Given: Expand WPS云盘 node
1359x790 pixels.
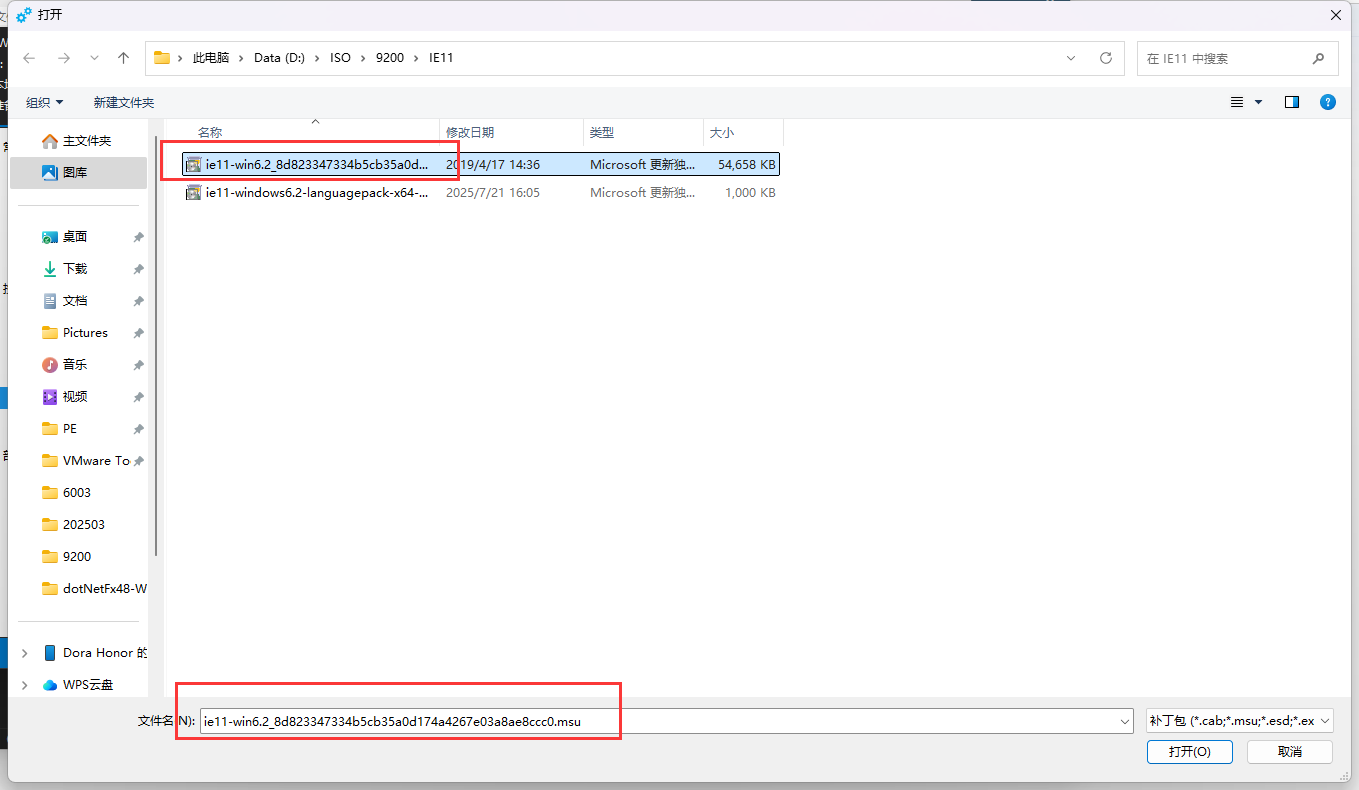Looking at the screenshot, I should pos(25,685).
